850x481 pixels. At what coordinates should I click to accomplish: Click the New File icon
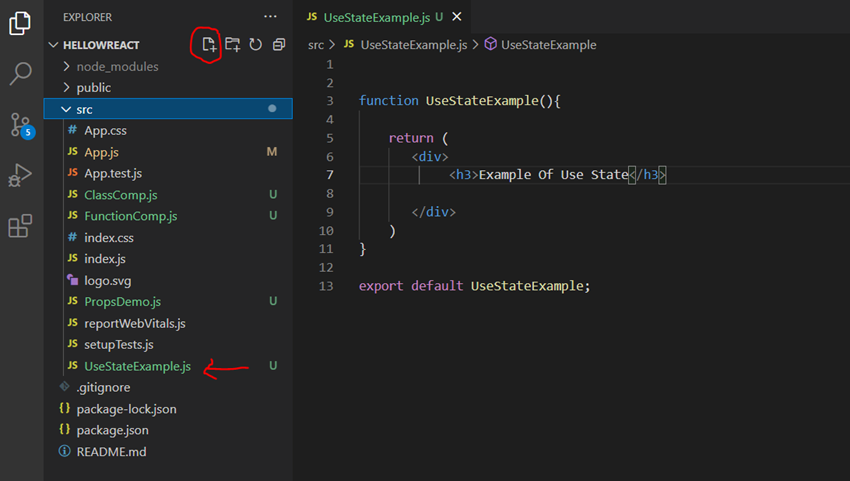click(209, 44)
